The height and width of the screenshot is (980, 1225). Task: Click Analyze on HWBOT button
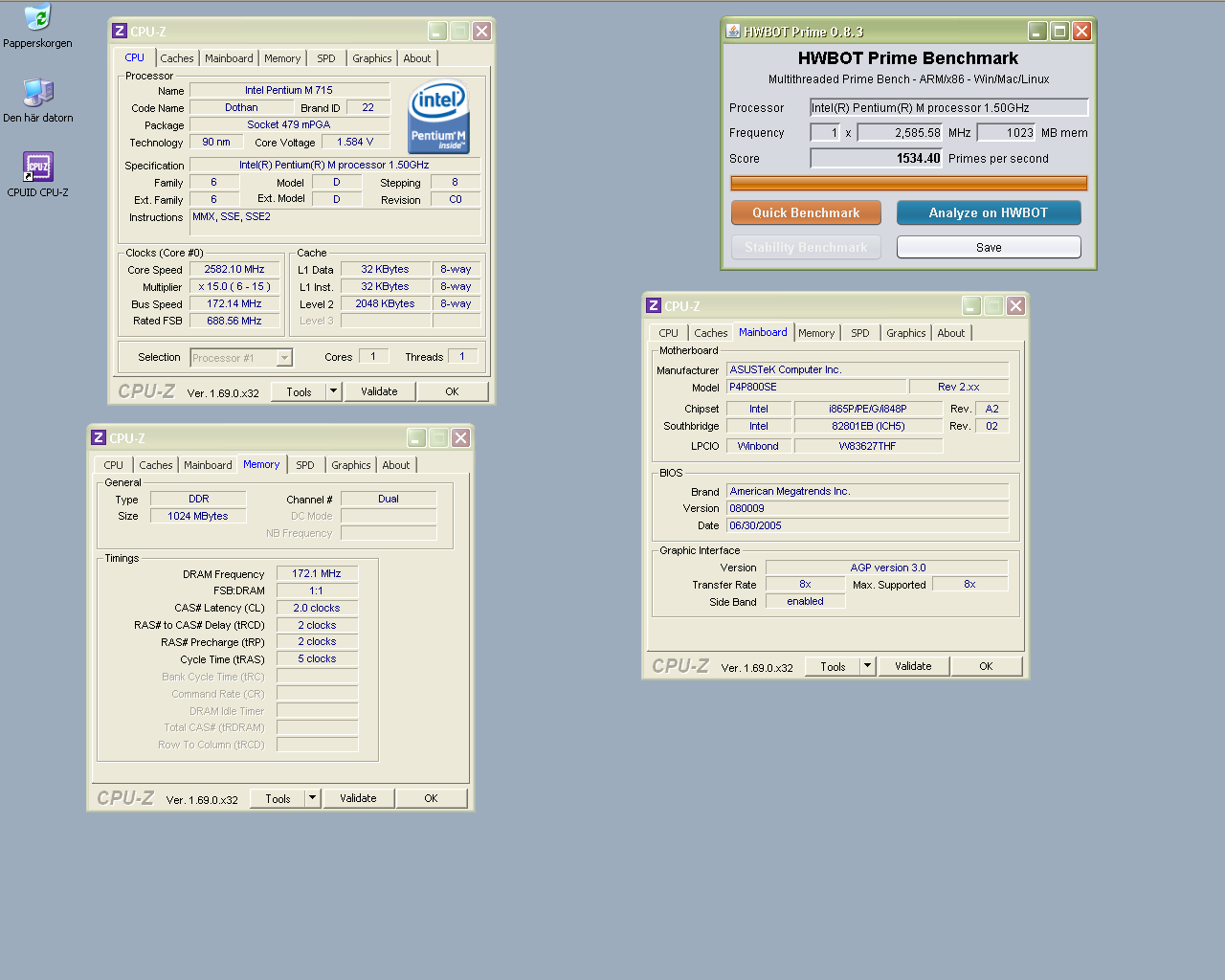click(989, 212)
